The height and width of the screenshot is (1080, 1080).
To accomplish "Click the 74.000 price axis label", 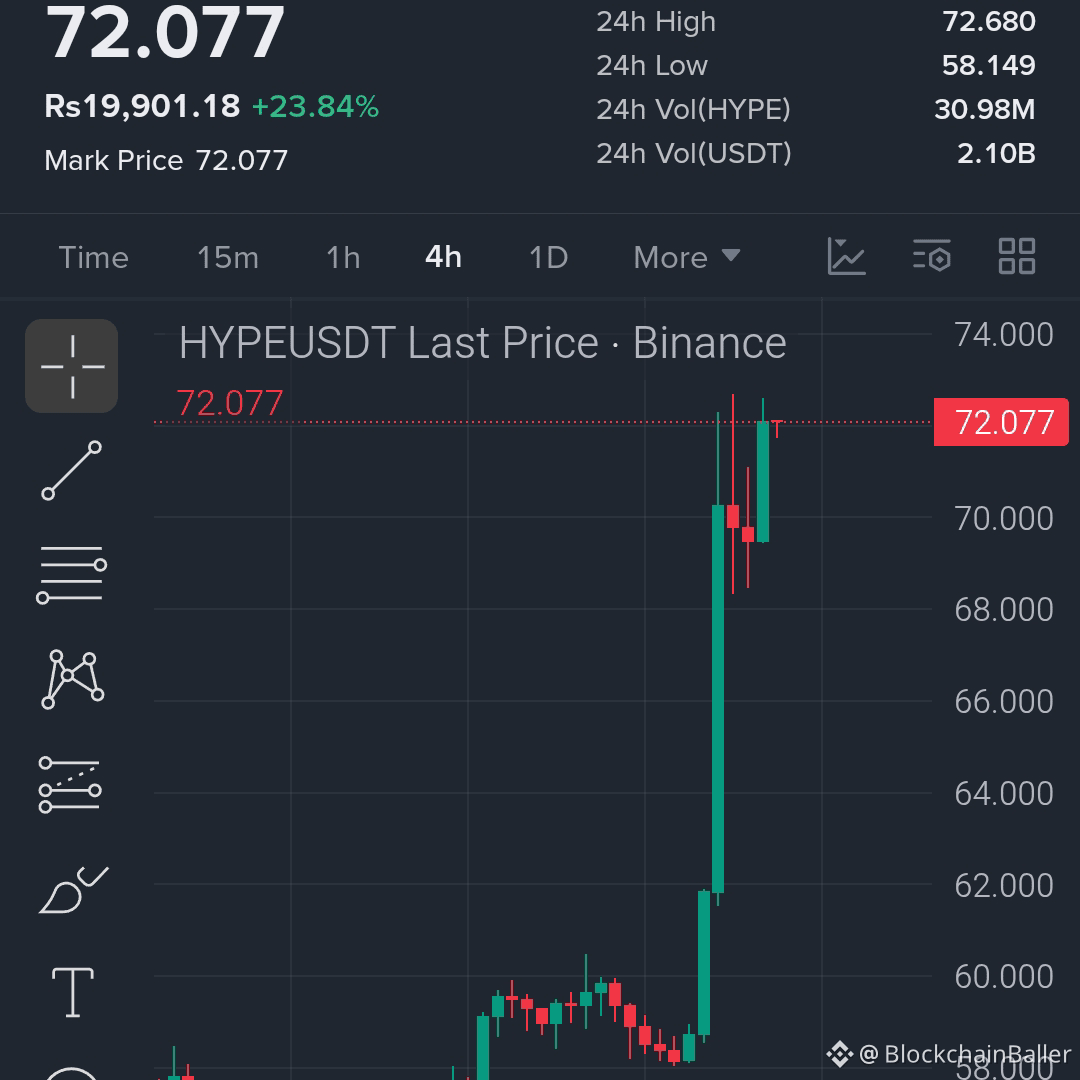I will pyautogui.click(x=1004, y=335).
